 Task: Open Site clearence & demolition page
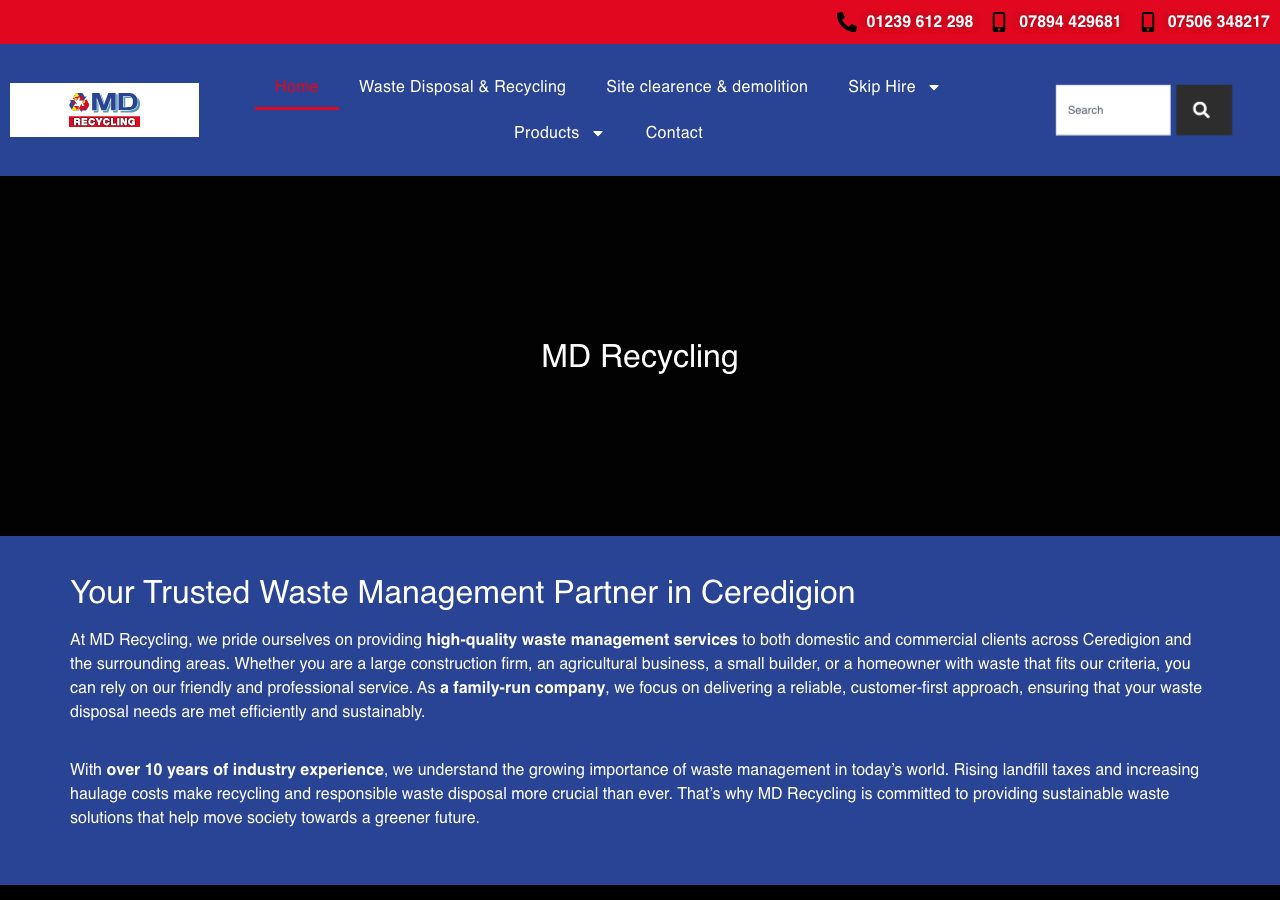point(707,87)
